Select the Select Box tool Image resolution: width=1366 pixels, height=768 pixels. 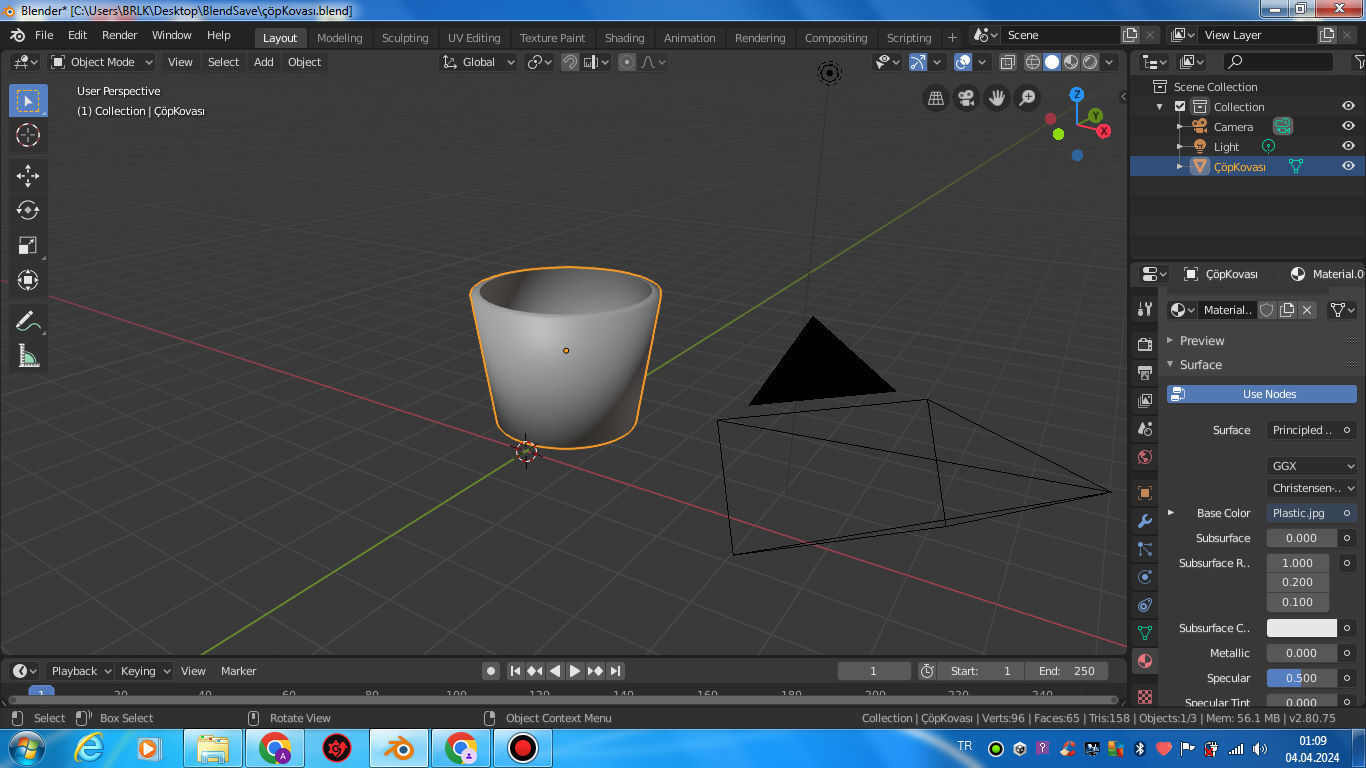coord(28,101)
